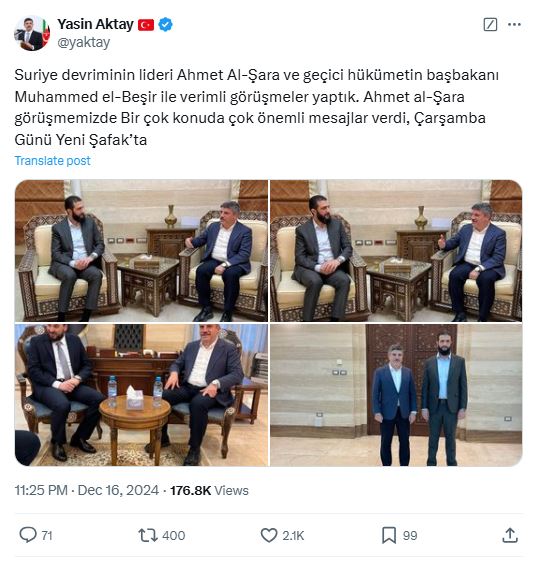534x562 pixels.
Task: Bookmark this post
Action: [389, 535]
